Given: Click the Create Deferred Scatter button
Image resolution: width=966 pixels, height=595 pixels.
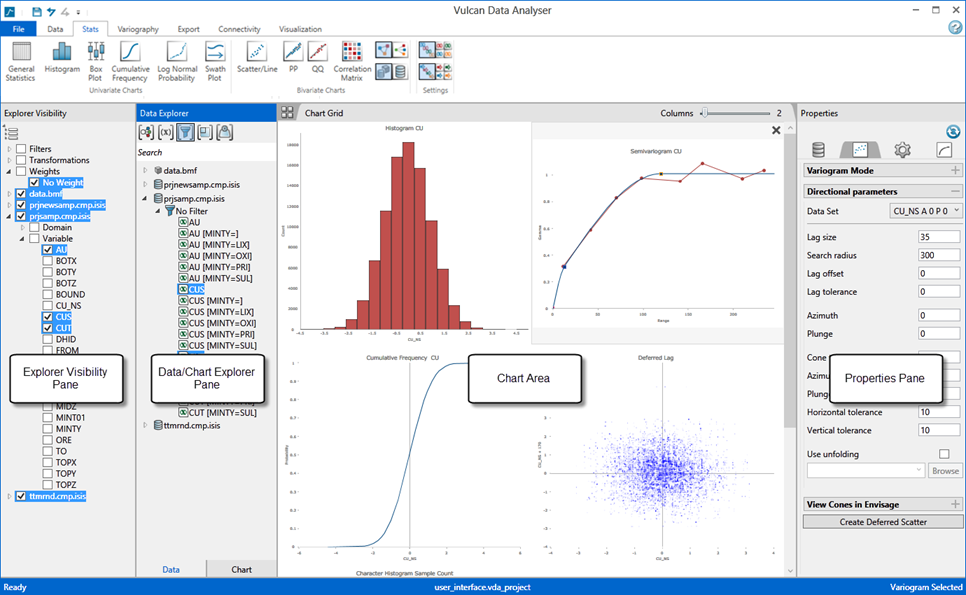Looking at the screenshot, I should pyautogui.click(x=882, y=522).
